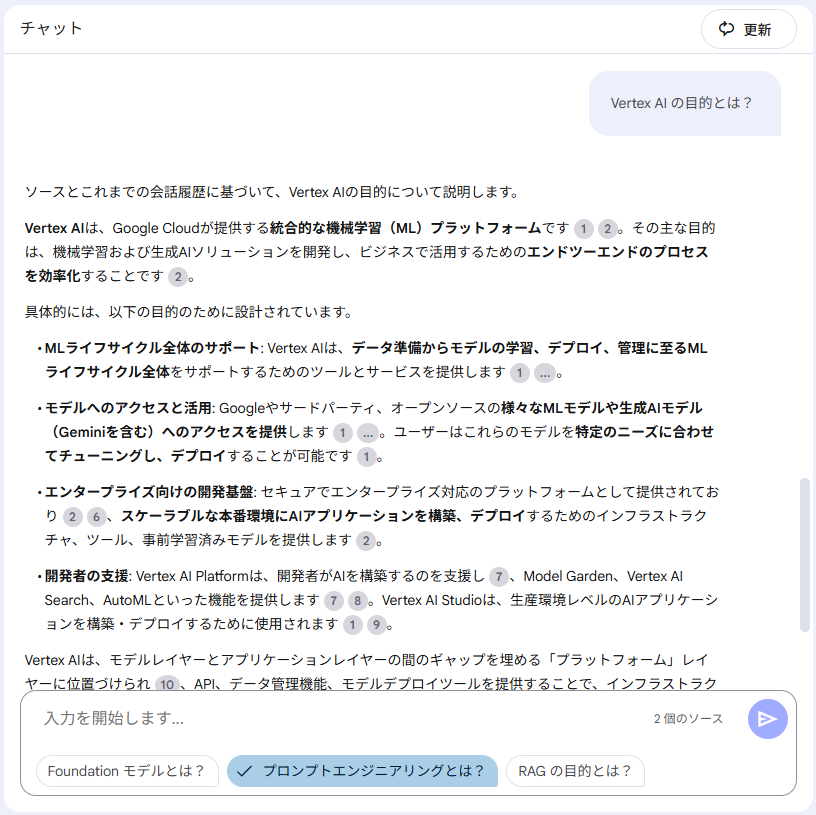The height and width of the screenshot is (815, 816).
Task: Open citation 2 after 効率化することです
Action: (178, 277)
